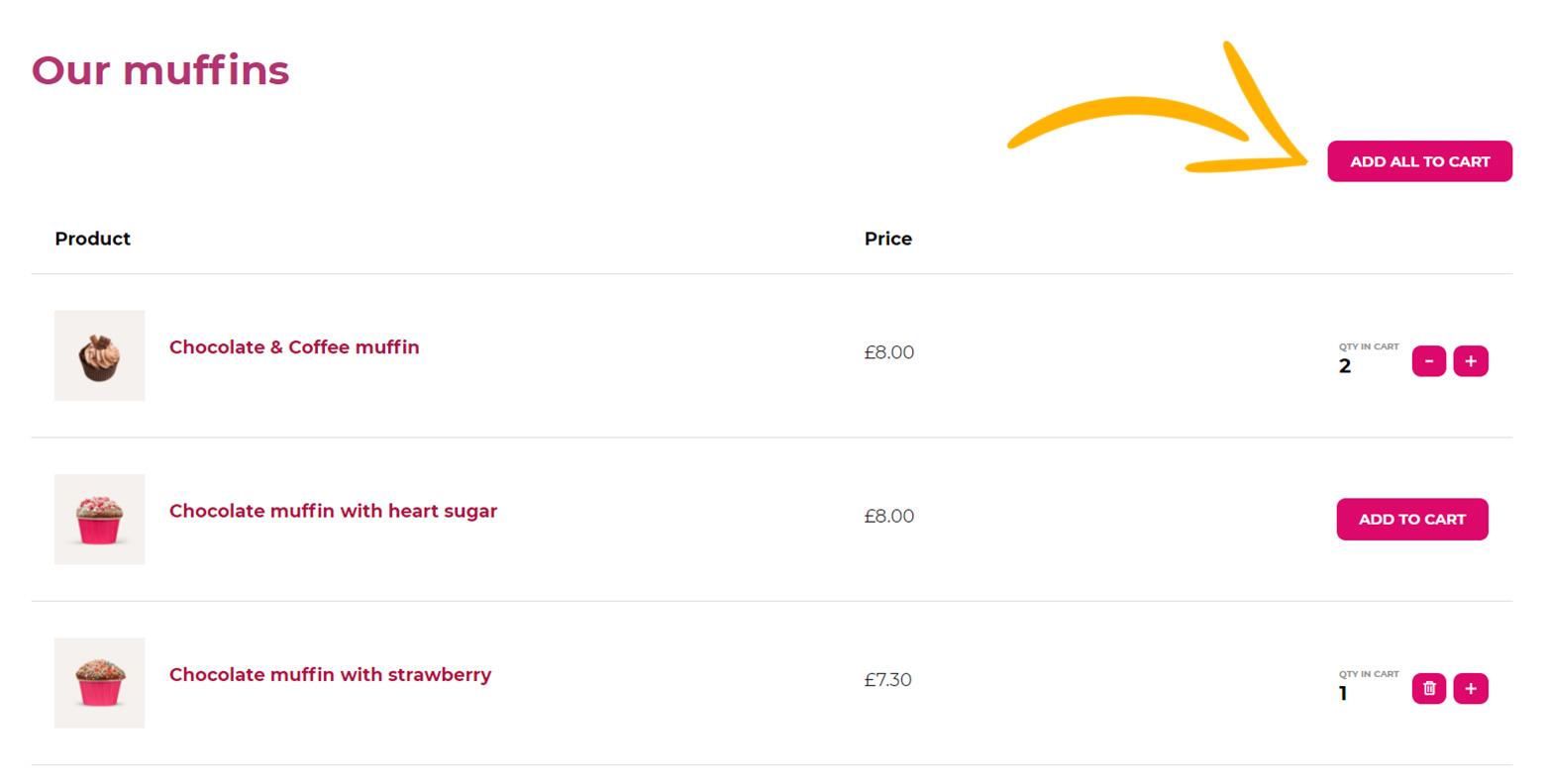Click the quantity 2 in cart value
Screen dimensions: 1548x784
1345,366
